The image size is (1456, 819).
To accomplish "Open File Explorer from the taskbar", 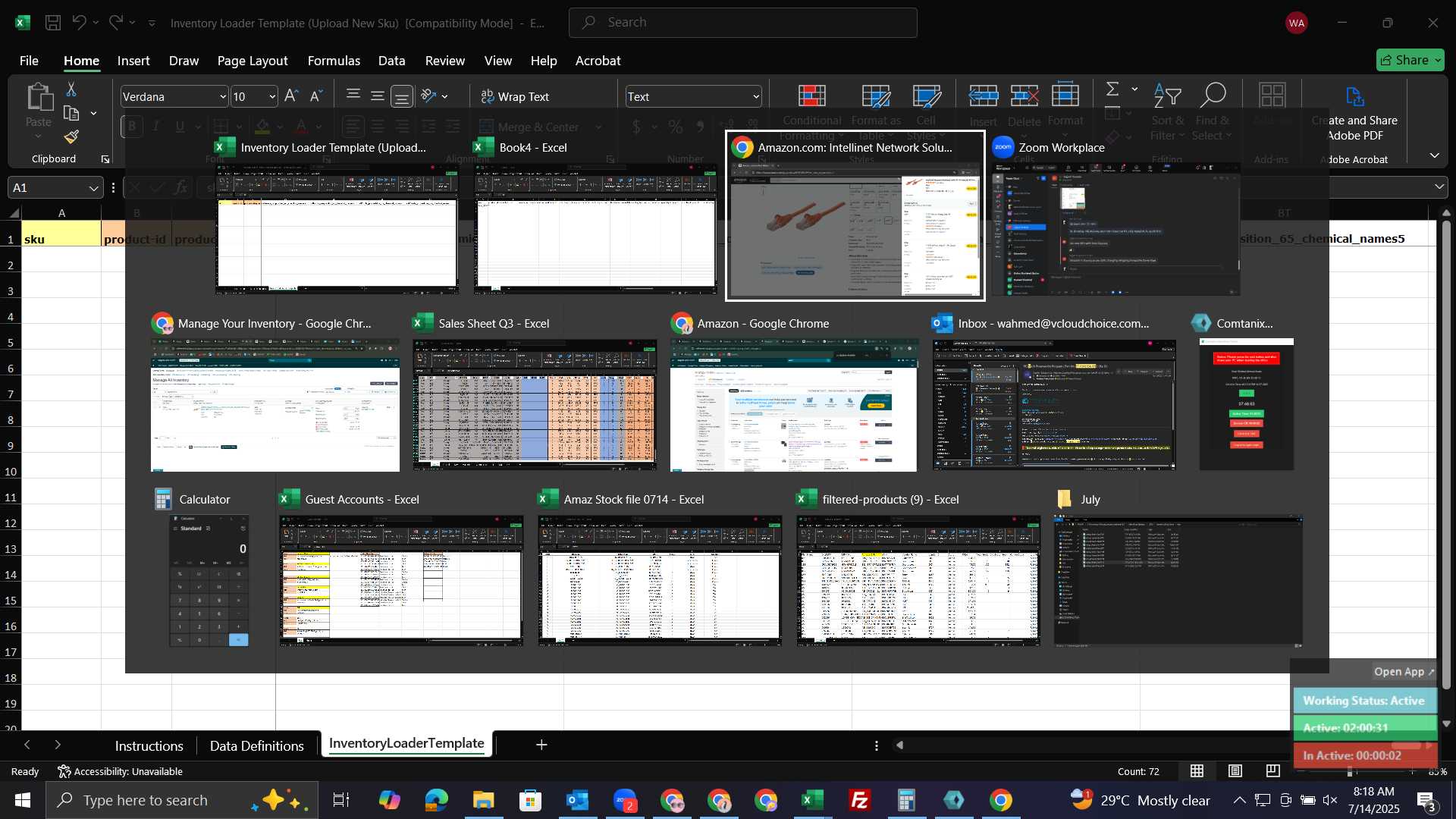I will [x=483, y=800].
